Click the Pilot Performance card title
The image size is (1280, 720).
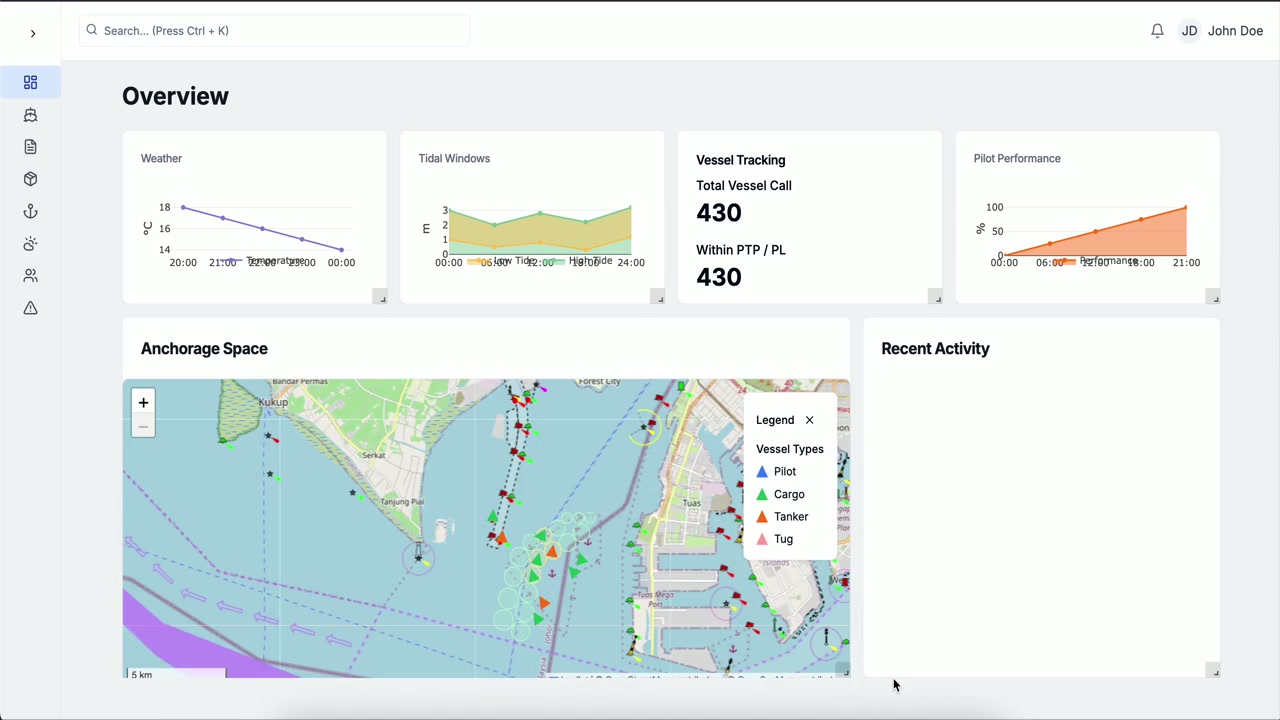(x=1017, y=158)
